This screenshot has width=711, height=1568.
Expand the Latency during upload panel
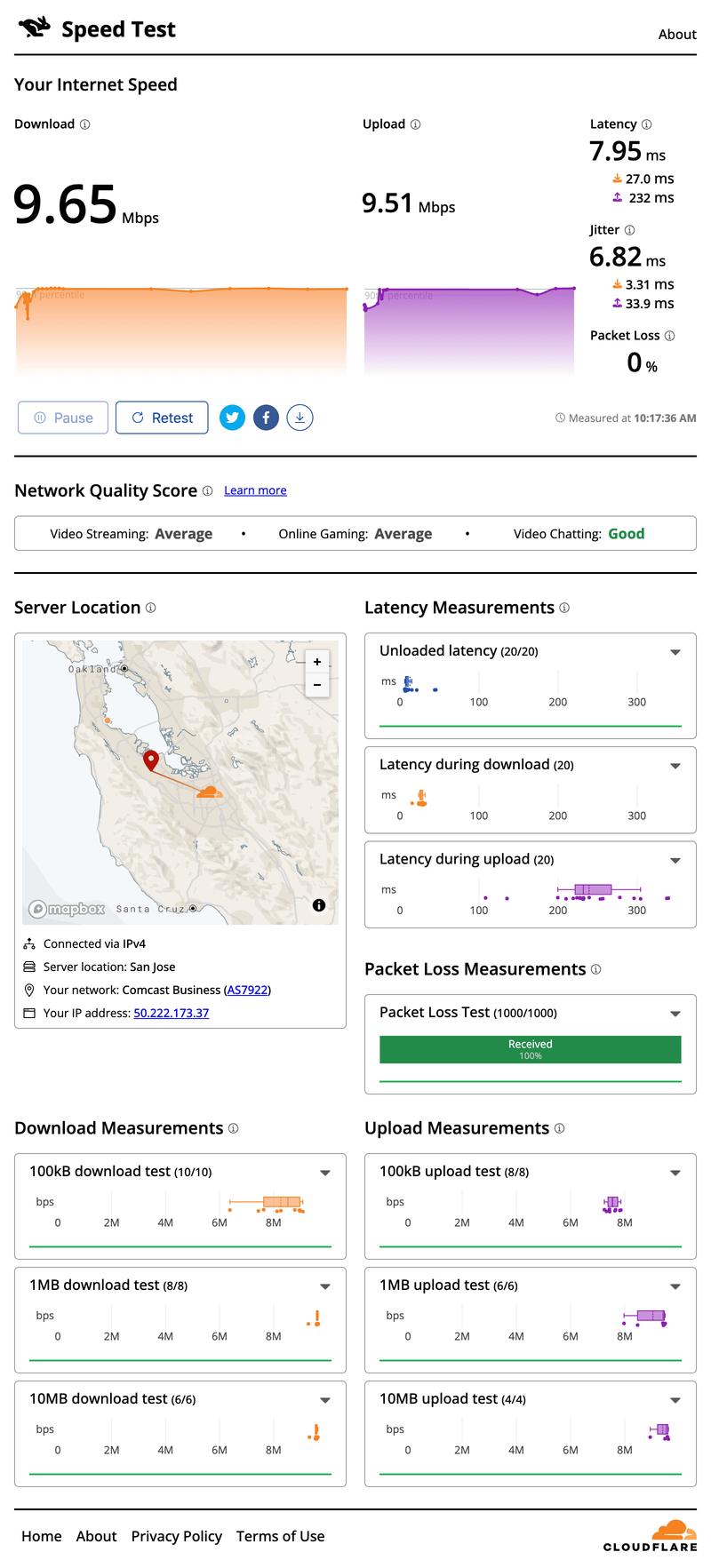pos(675,860)
